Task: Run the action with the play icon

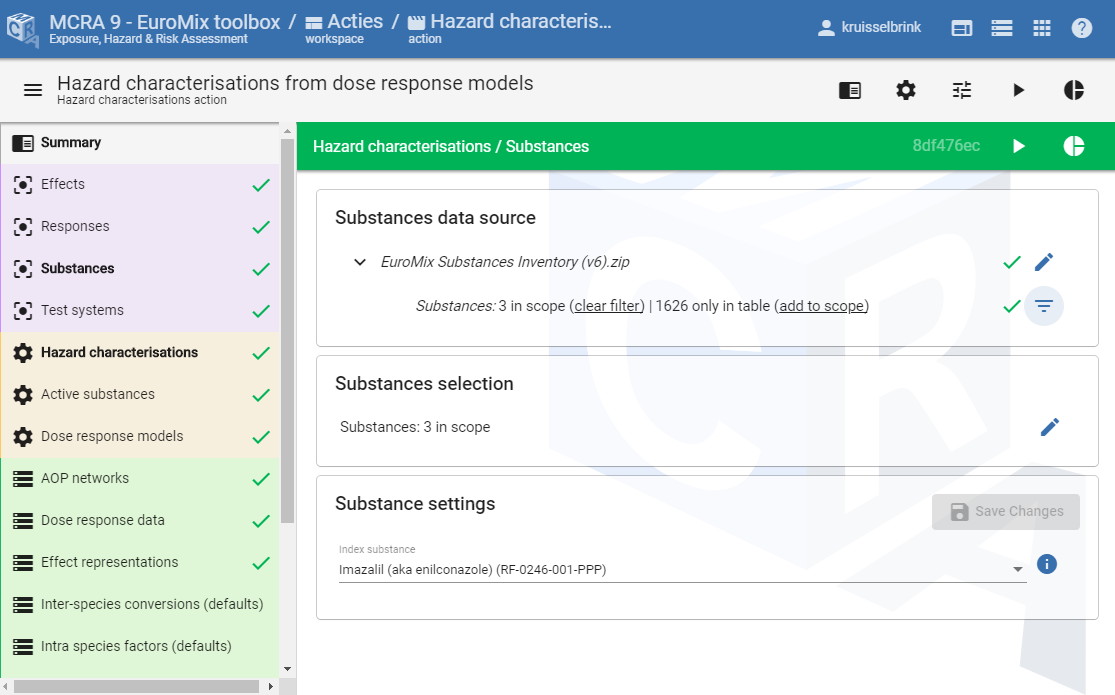Action: point(1017,90)
